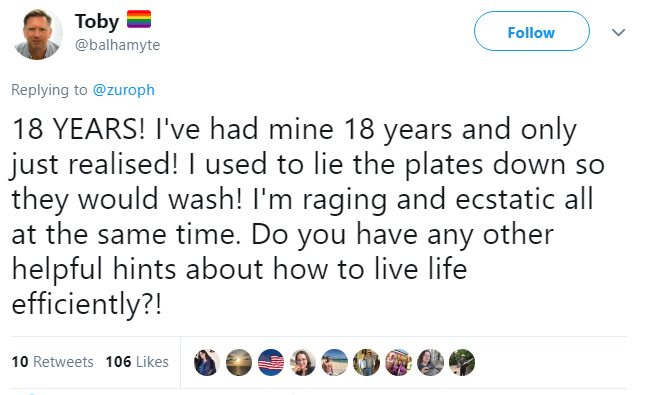Open the woman with glasses resting chin avatar
The image size is (647, 395).
pos(303,362)
